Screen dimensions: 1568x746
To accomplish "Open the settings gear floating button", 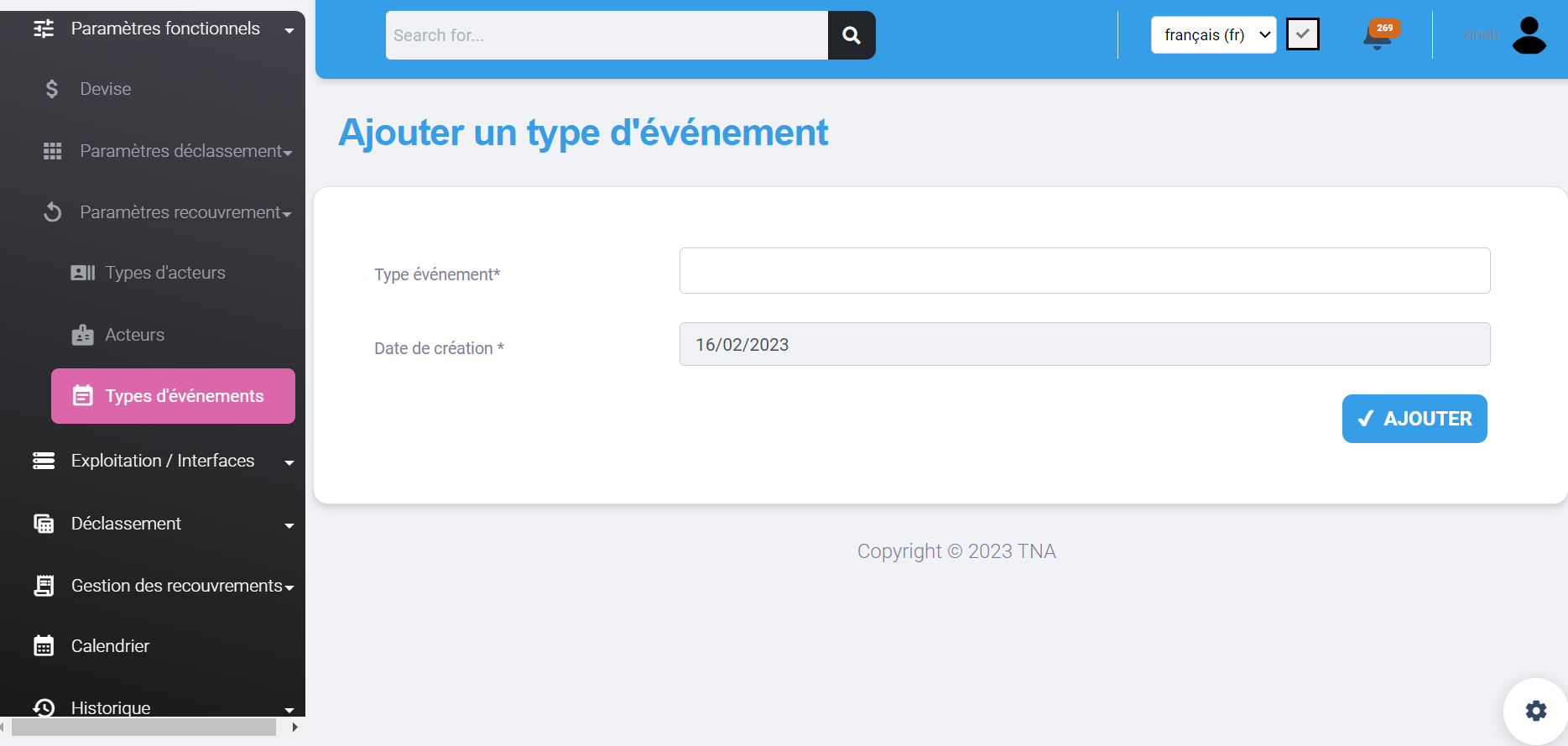I will tap(1535, 711).
